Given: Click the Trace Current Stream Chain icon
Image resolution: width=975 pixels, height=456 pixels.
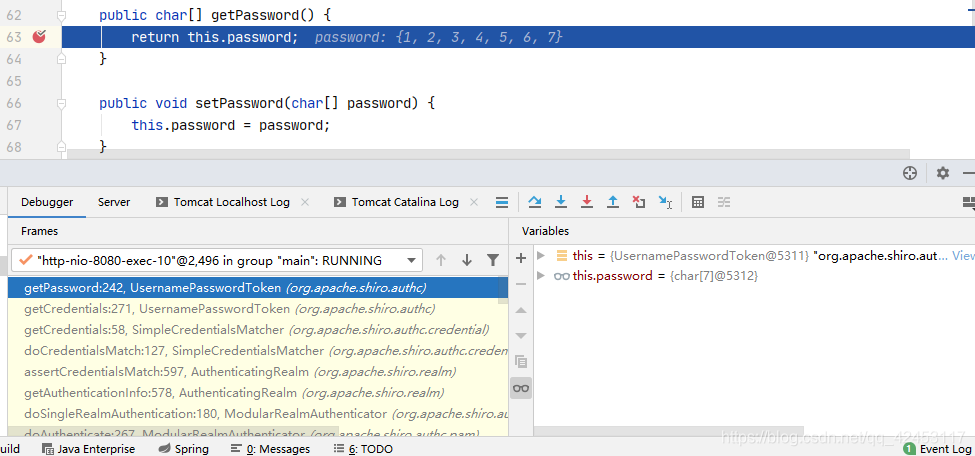Looking at the screenshot, I should 724,202.
